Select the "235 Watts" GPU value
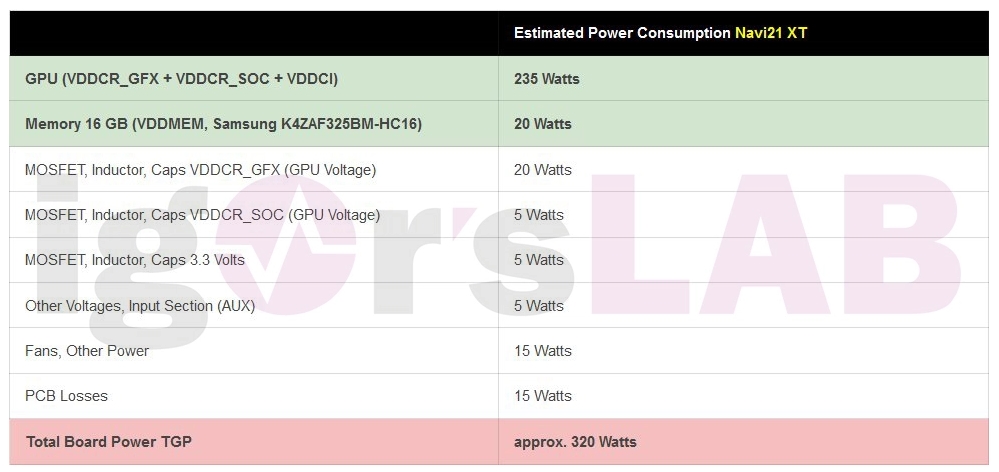Viewport: 999px width, 472px height. (x=547, y=78)
